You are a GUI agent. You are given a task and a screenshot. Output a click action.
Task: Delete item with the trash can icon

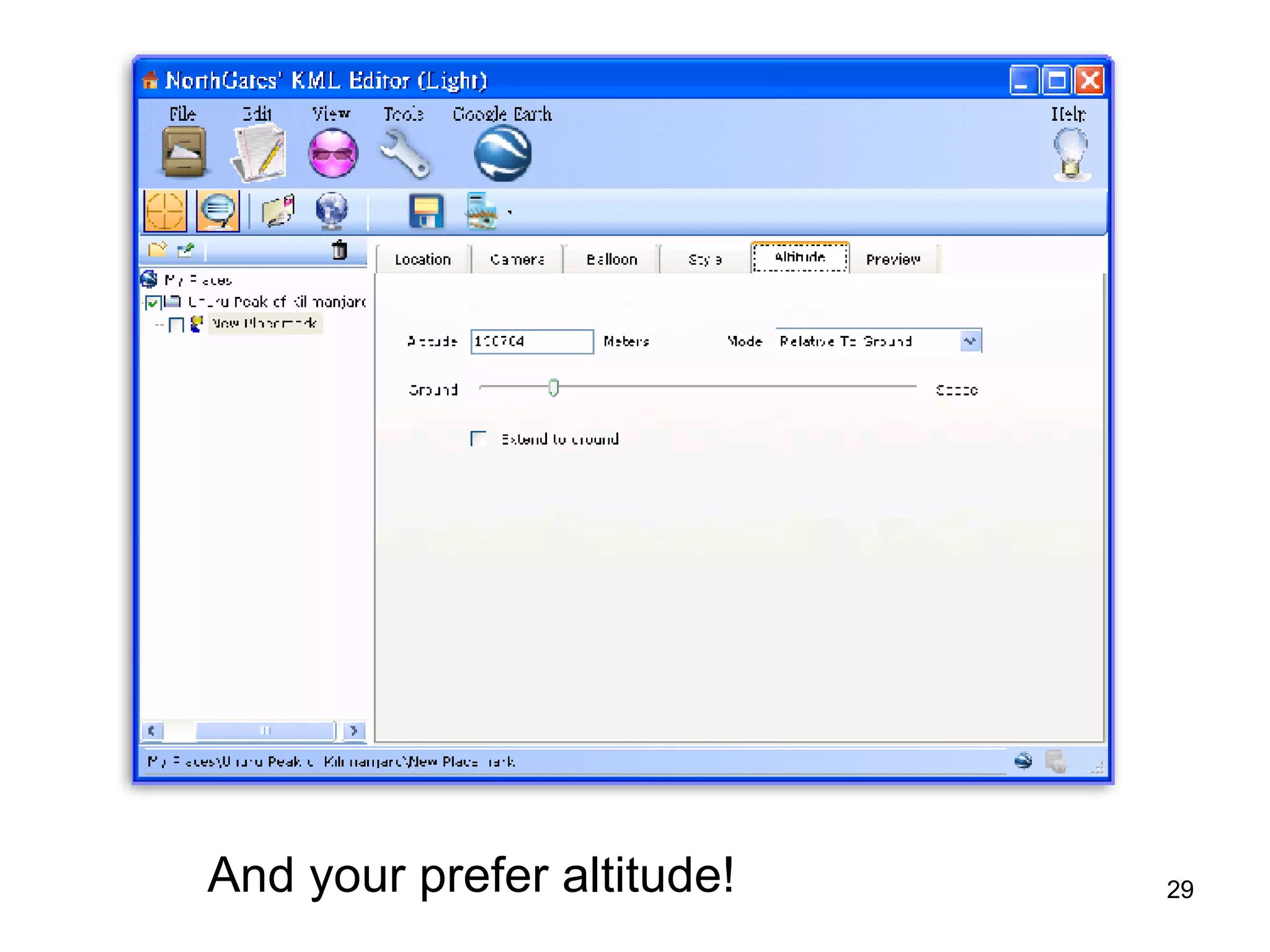[x=339, y=250]
